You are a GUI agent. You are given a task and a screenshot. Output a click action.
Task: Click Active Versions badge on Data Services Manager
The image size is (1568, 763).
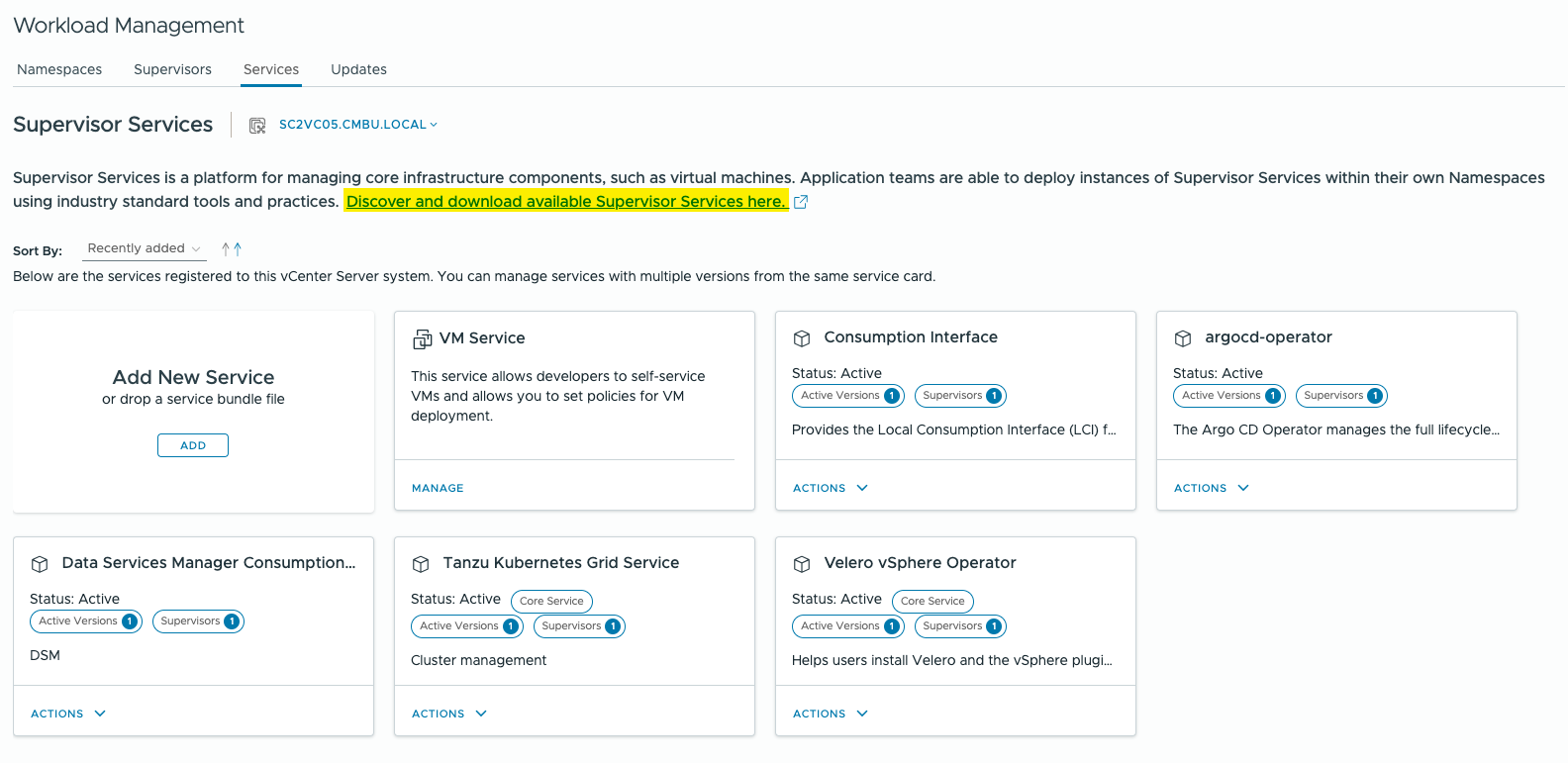pyautogui.click(x=86, y=621)
